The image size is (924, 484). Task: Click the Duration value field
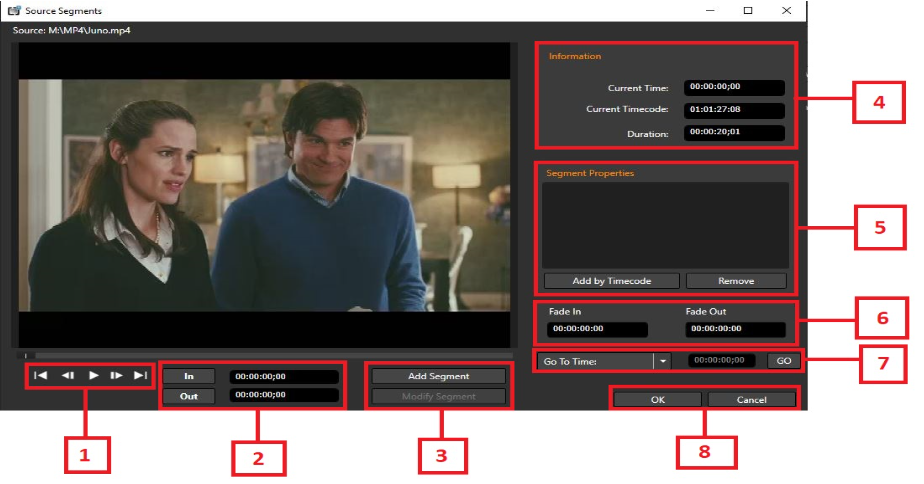tap(734, 132)
